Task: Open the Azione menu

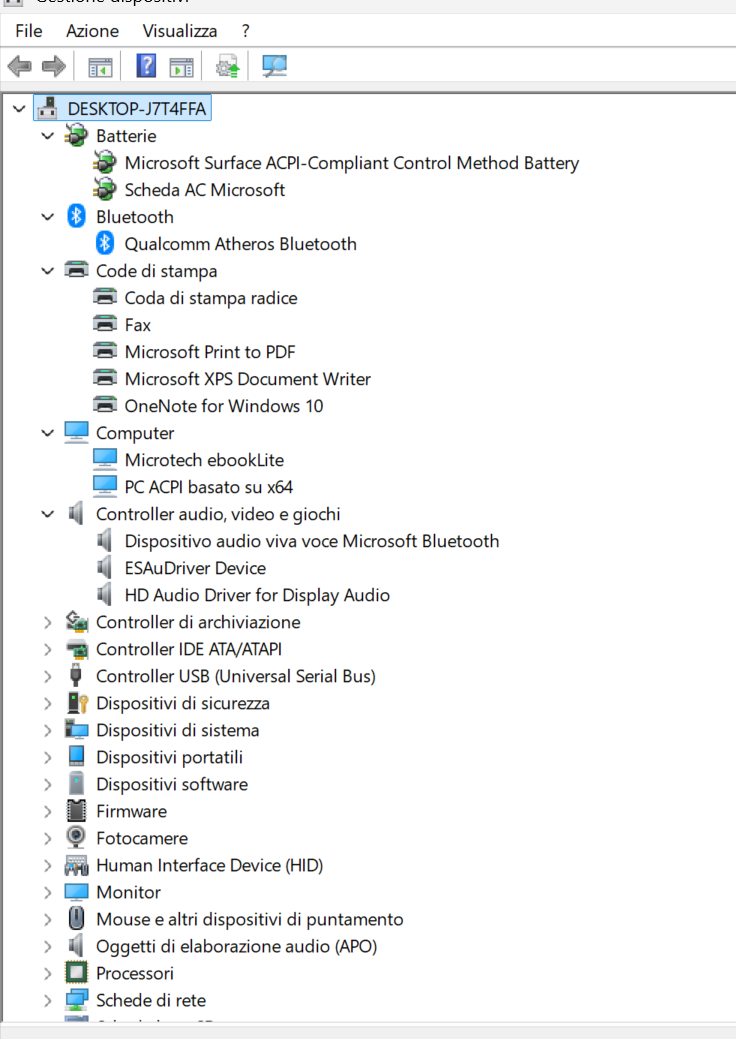Action: [x=92, y=30]
